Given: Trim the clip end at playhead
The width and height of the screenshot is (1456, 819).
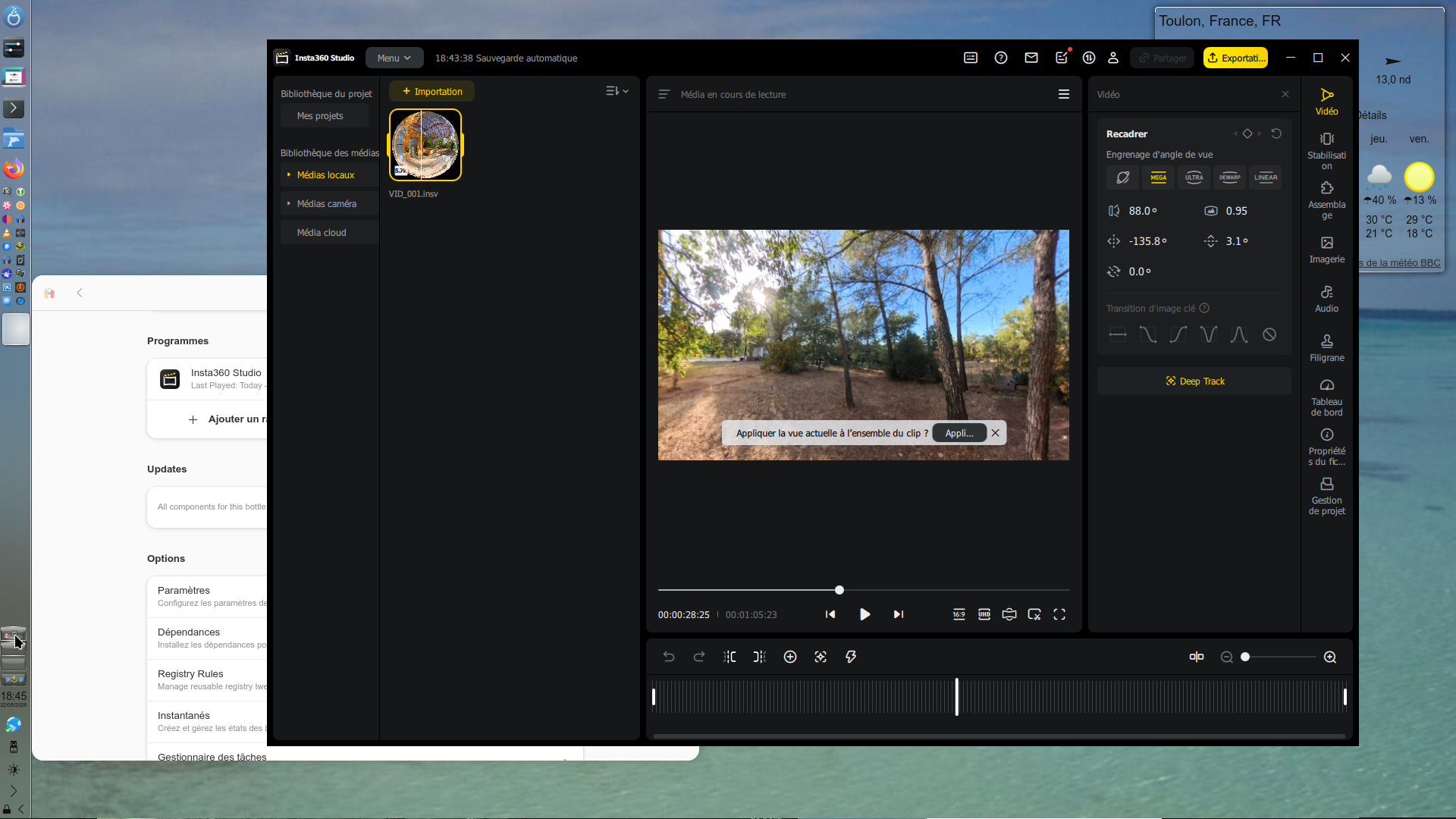Looking at the screenshot, I should click(760, 657).
